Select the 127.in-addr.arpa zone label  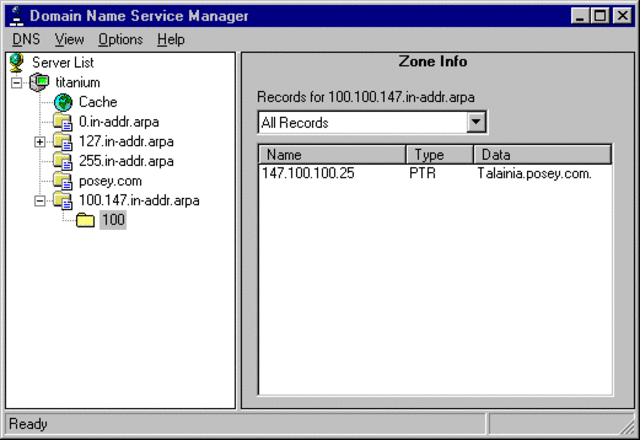[126, 141]
